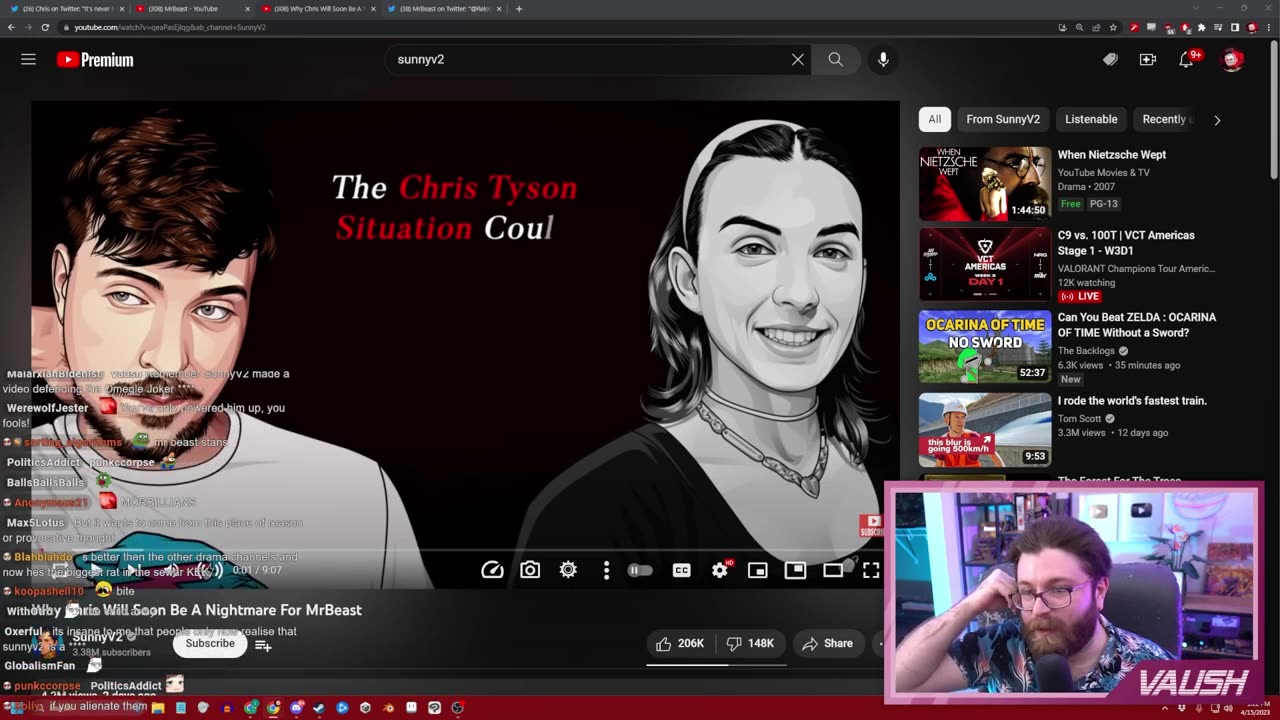Dislike the video showing 148K
The height and width of the screenshot is (720, 1280).
click(750, 643)
